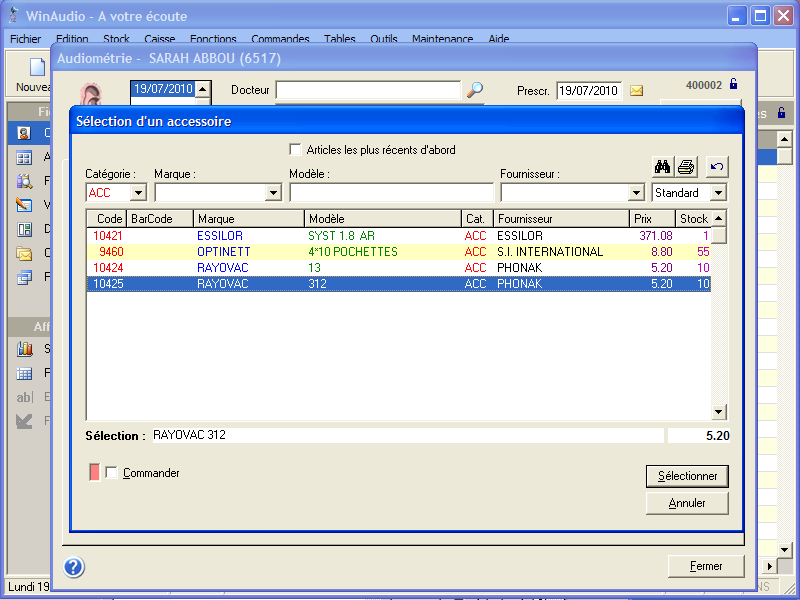Check the Commander checkbox
The image size is (800, 600).
point(111,473)
